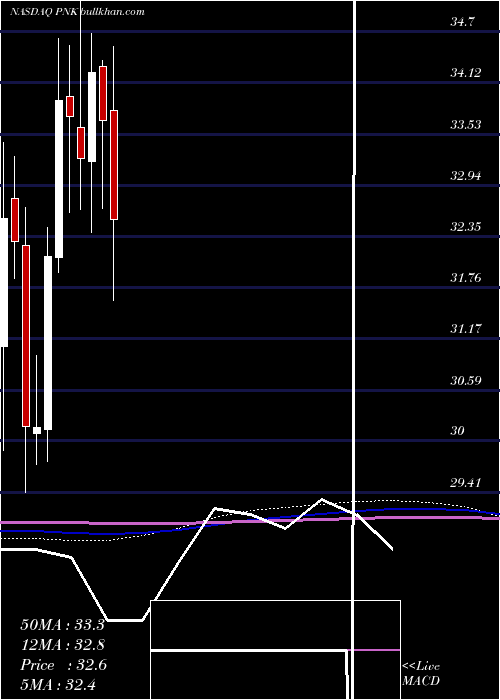Viewport: 500px width, 700px height.
Task: Click the Price : 32.6 readout
Action: pos(63,665)
